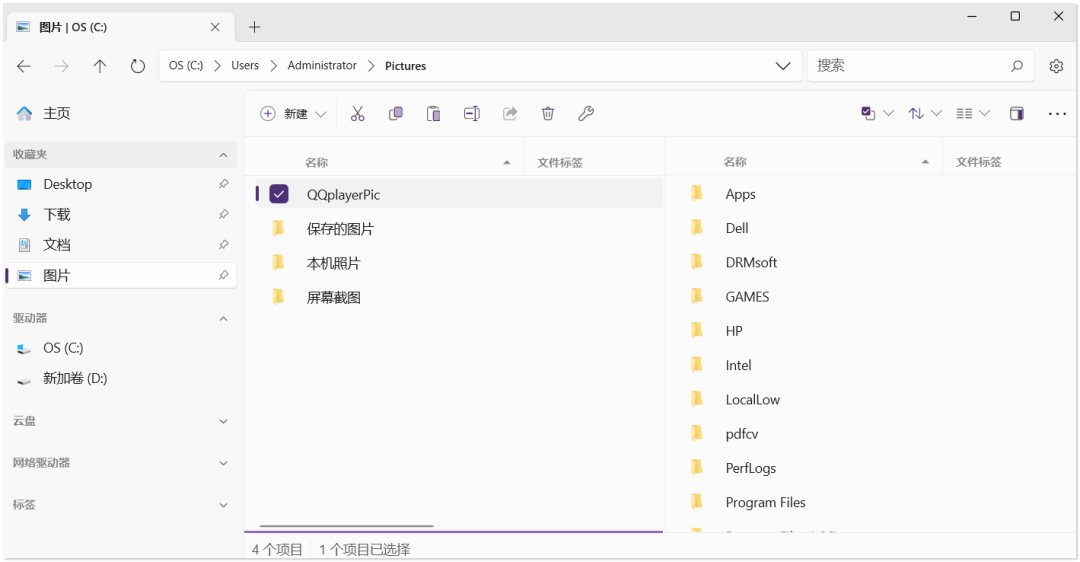
Task: Expand the 云盘 sidebar section
Action: pyautogui.click(x=223, y=422)
